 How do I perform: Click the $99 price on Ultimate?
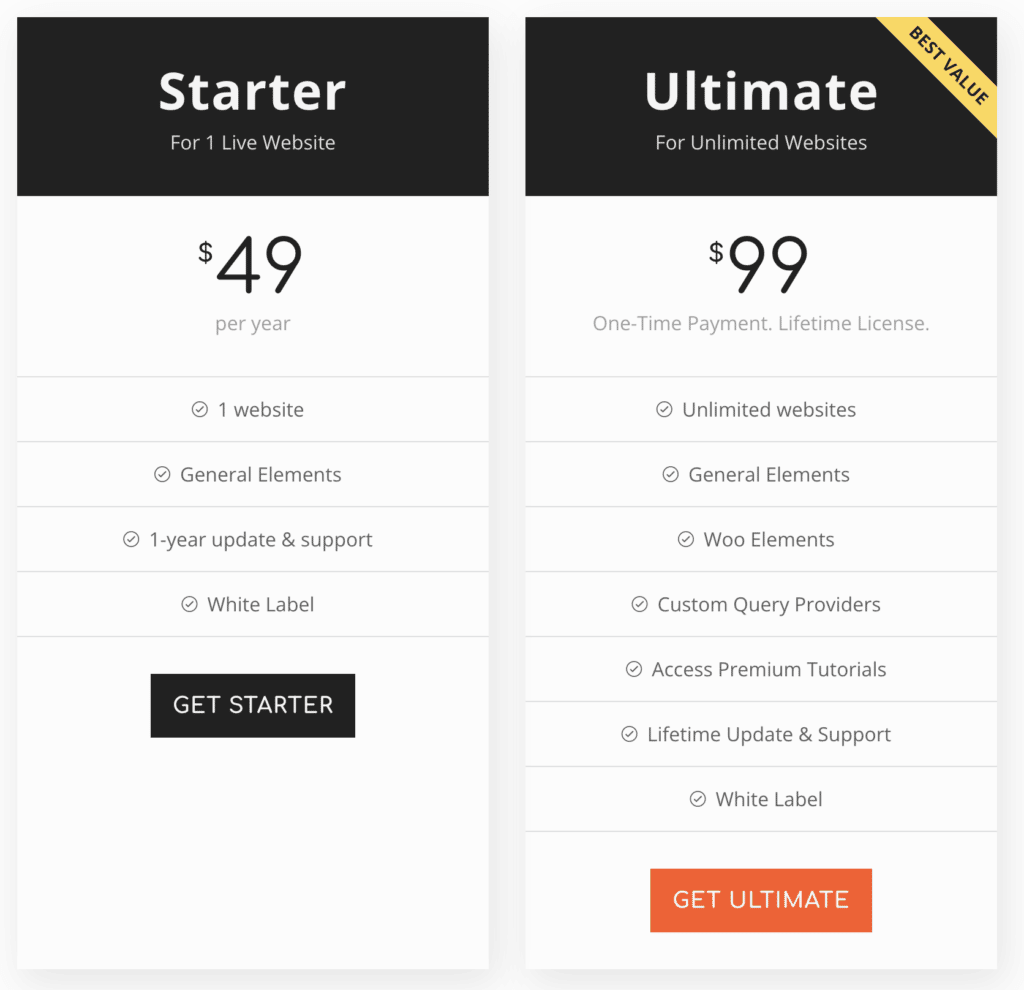click(x=759, y=264)
